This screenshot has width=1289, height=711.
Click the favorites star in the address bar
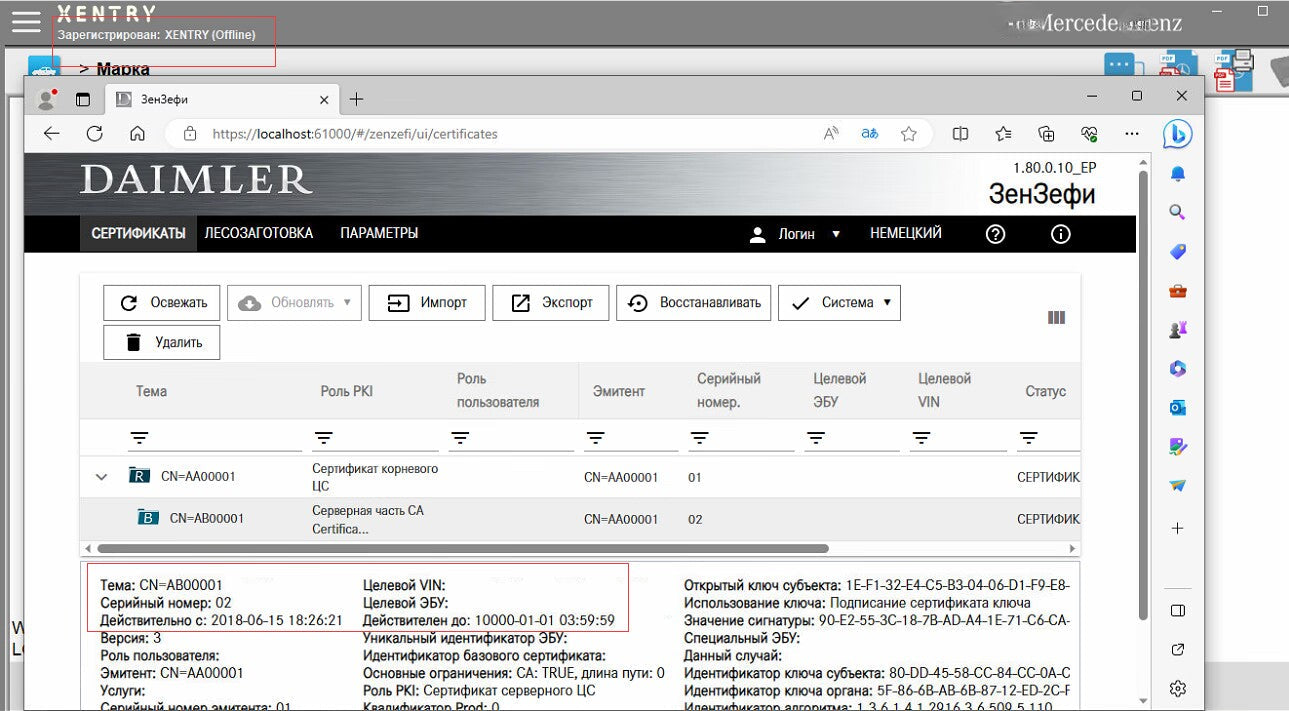click(x=908, y=132)
